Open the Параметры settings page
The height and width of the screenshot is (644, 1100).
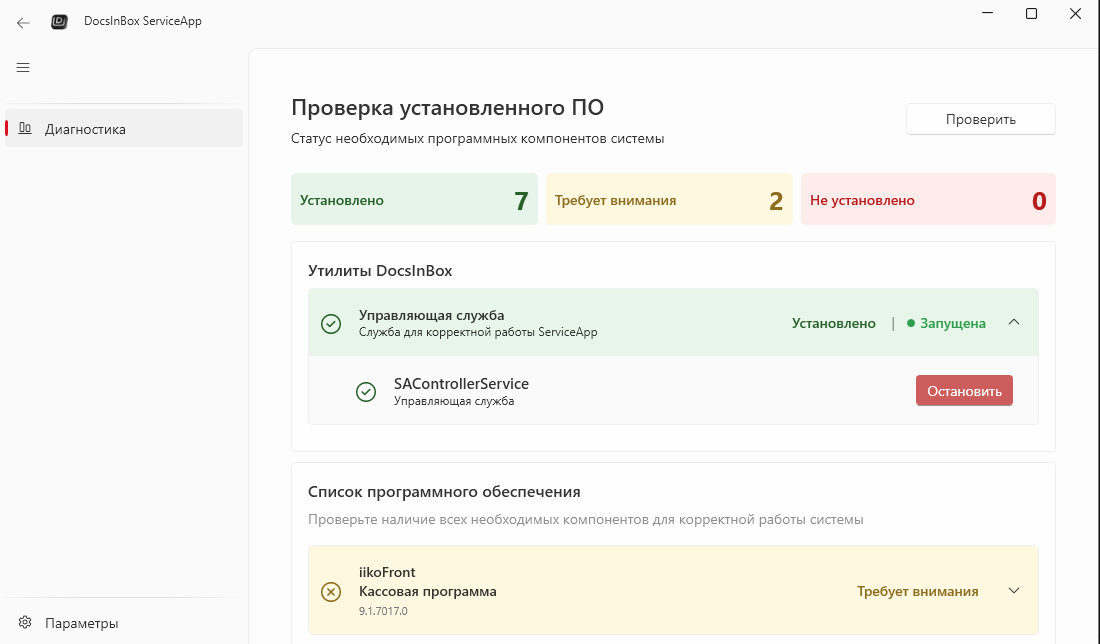tap(82, 623)
